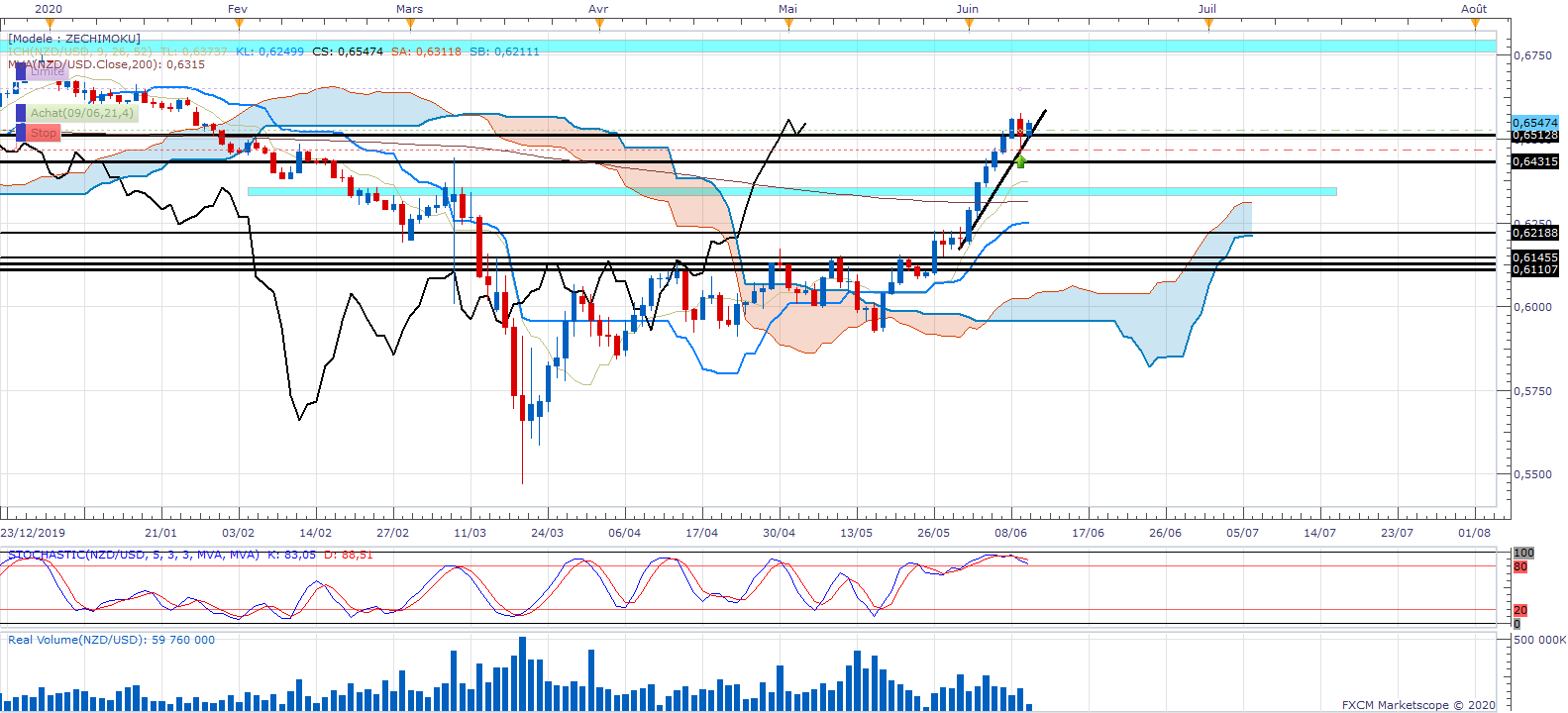The width and height of the screenshot is (1568, 713).
Task: Select the cyan rectangle zone in mid-chart
Action: pyautogui.click(x=791, y=191)
